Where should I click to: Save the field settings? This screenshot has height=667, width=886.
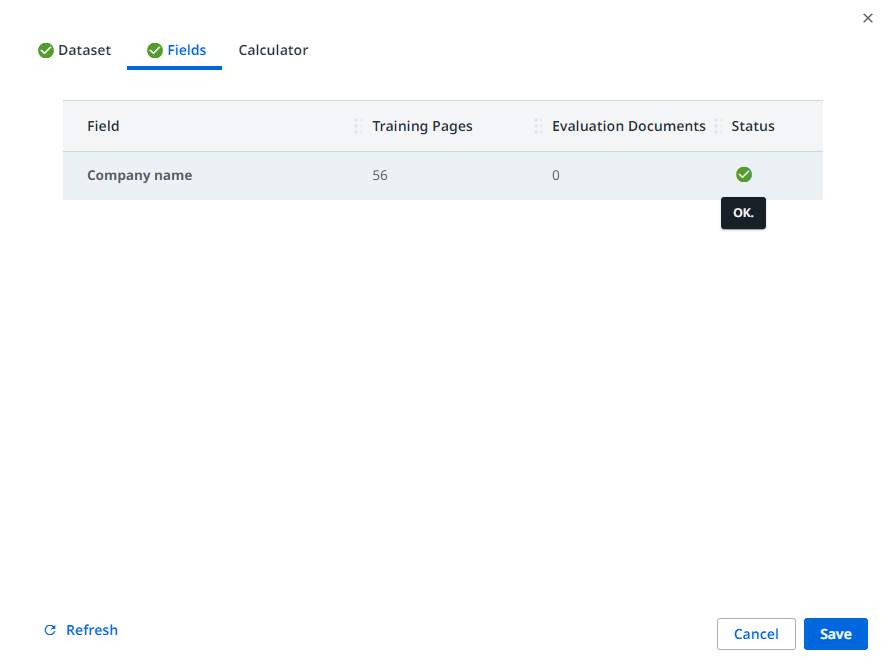point(835,634)
